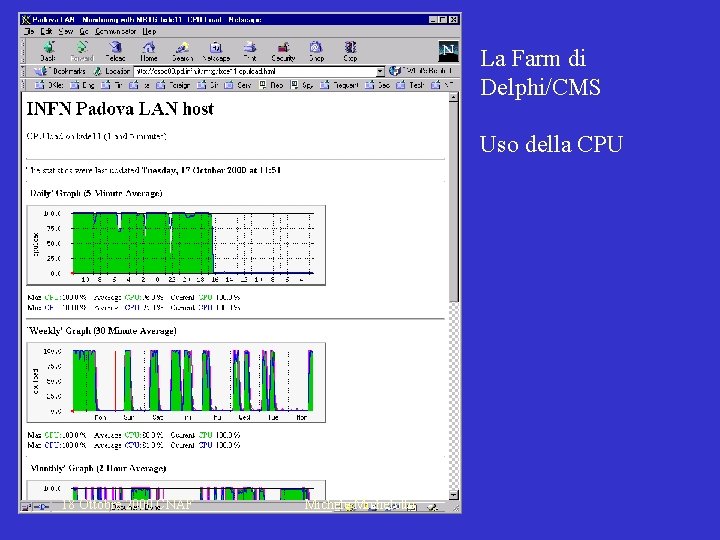Open the View menu
This screenshot has width=720, height=540.
coord(66,31)
